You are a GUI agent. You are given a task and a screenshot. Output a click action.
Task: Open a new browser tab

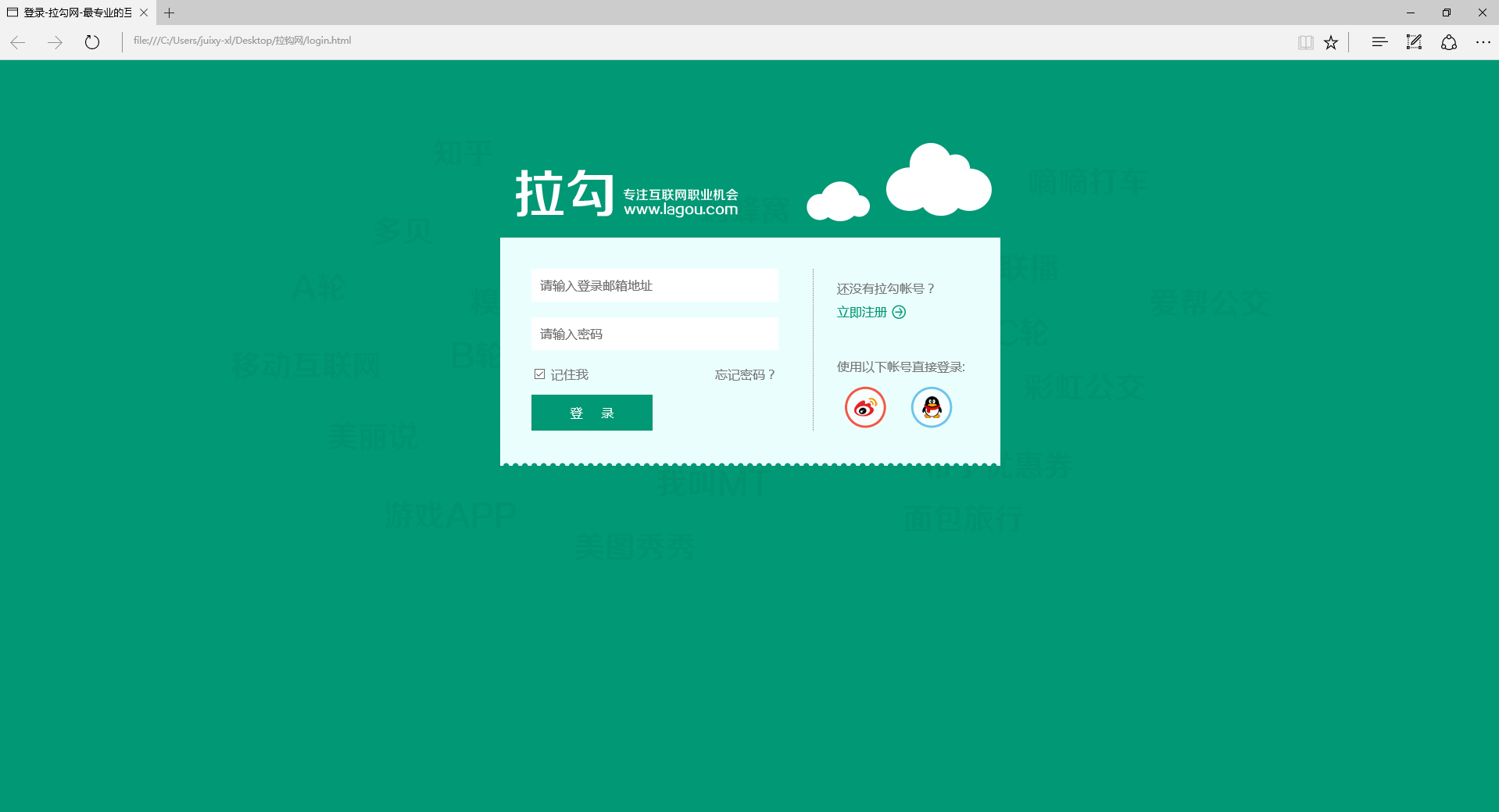tap(169, 13)
